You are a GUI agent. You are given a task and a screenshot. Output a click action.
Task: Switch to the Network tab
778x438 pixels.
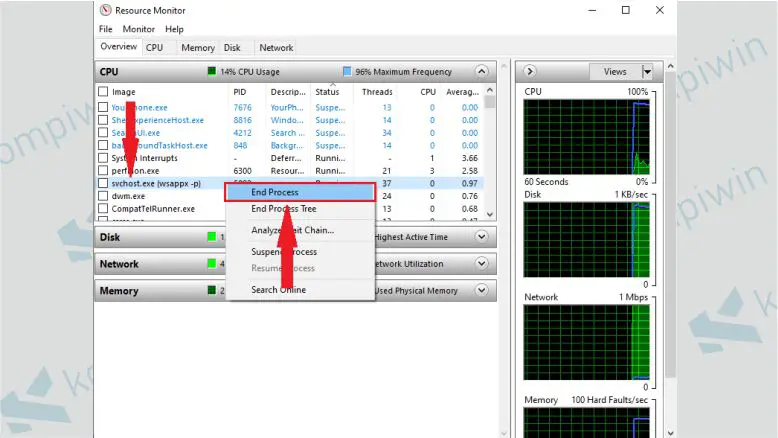[x=276, y=48]
